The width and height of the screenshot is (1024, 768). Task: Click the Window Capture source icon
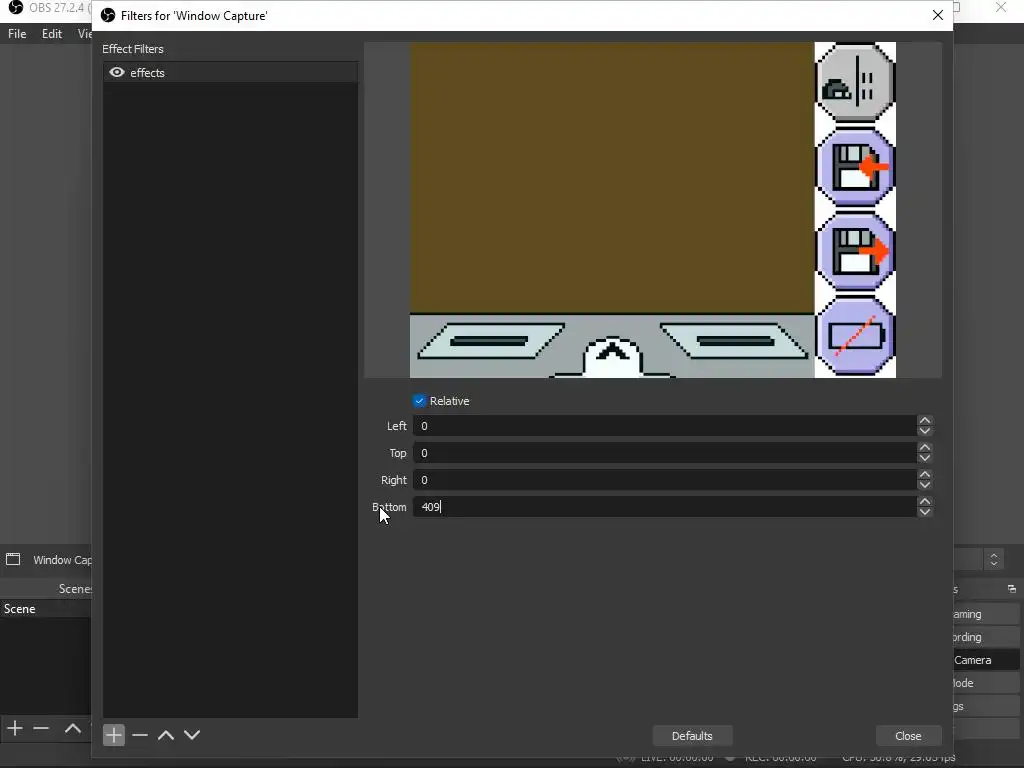(13, 560)
